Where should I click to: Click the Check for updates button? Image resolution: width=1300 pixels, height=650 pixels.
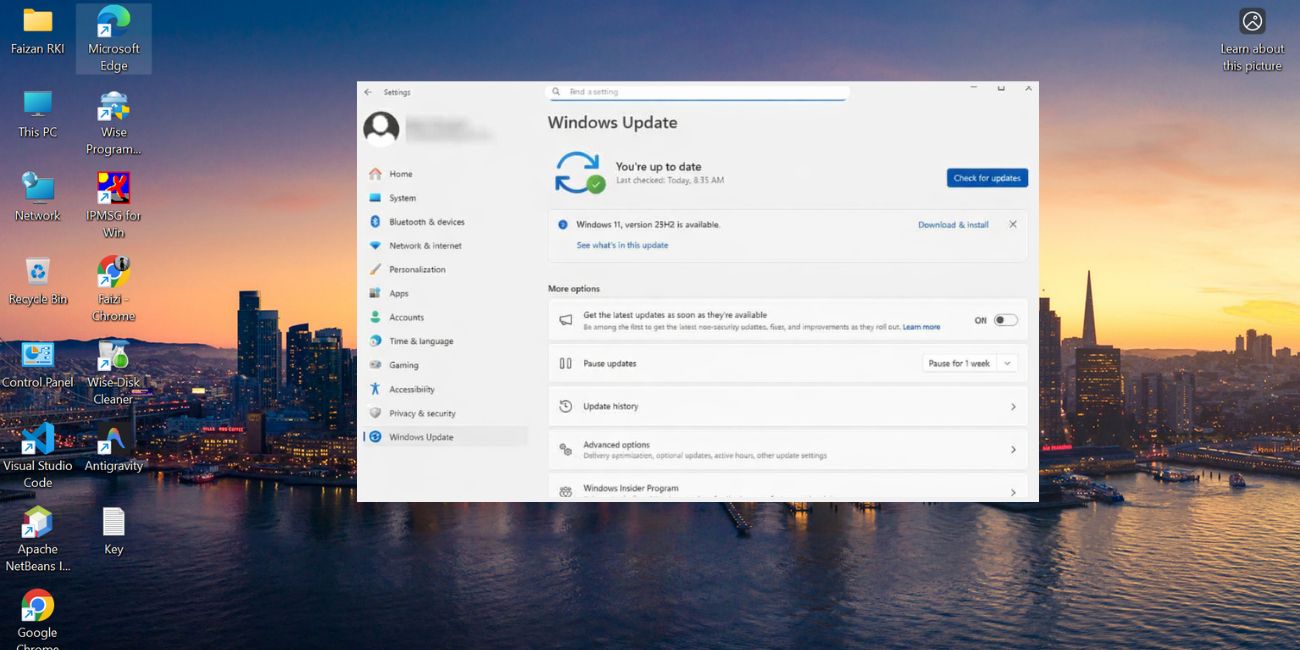pos(987,177)
